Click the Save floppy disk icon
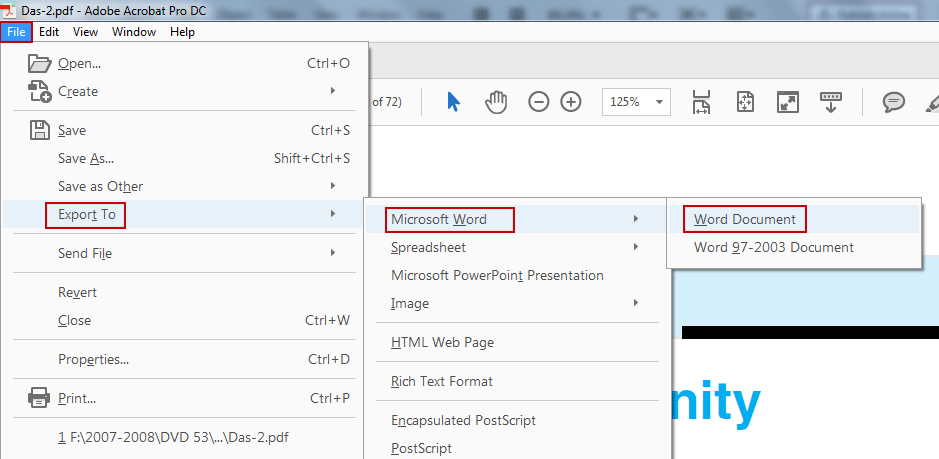This screenshot has height=459, width=939. click(40, 130)
